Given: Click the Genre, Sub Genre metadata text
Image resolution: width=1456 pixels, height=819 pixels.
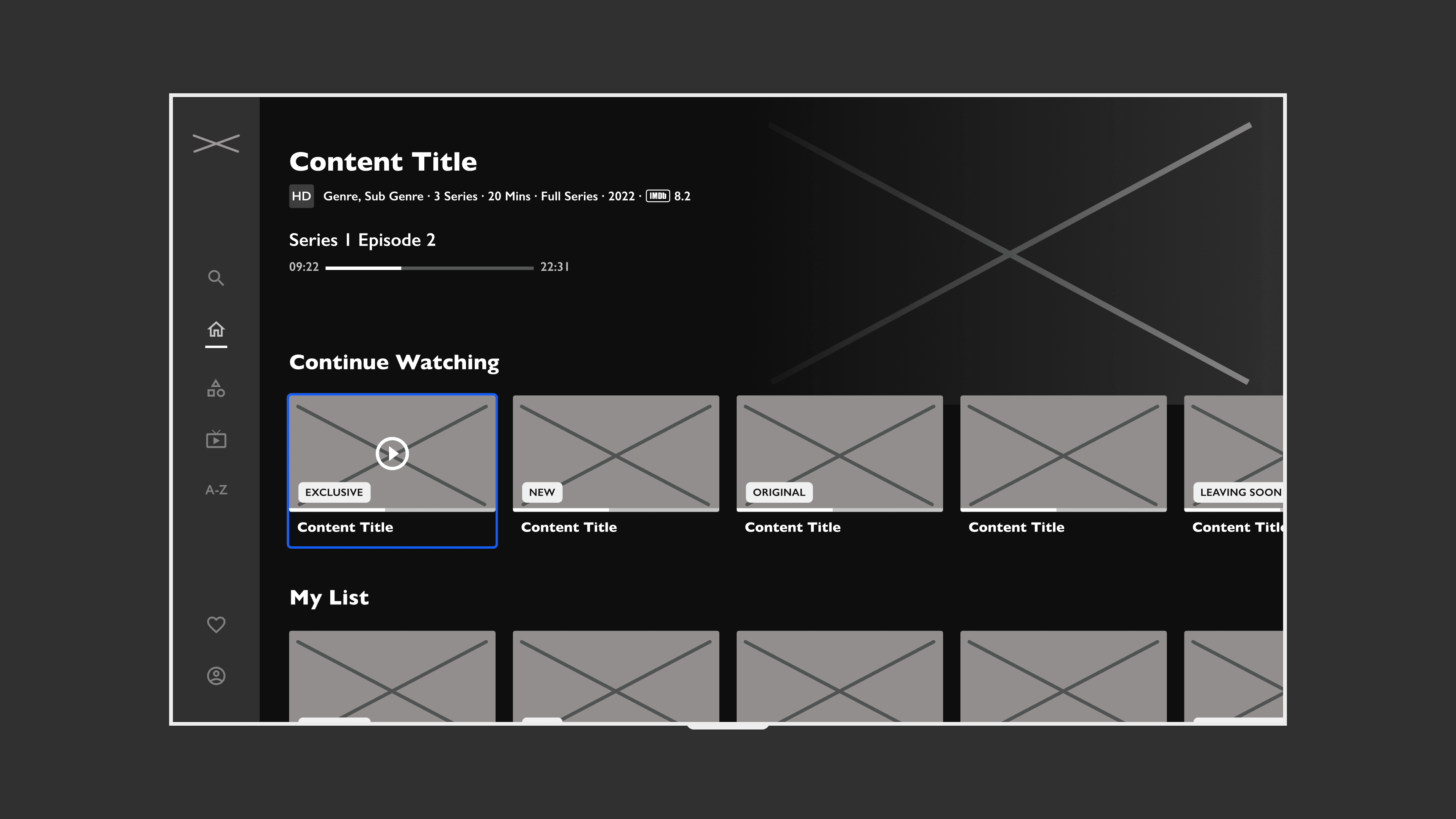Looking at the screenshot, I should (373, 196).
